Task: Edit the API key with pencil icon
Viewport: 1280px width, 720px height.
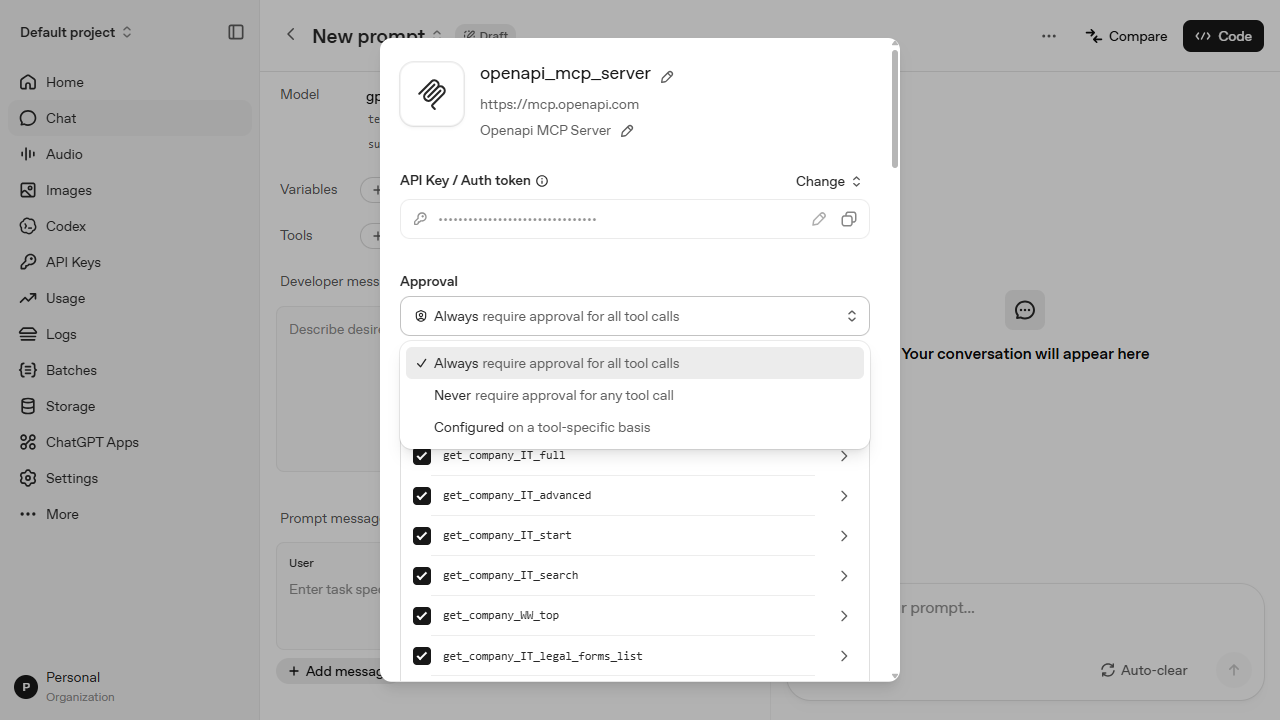Action: tap(819, 219)
